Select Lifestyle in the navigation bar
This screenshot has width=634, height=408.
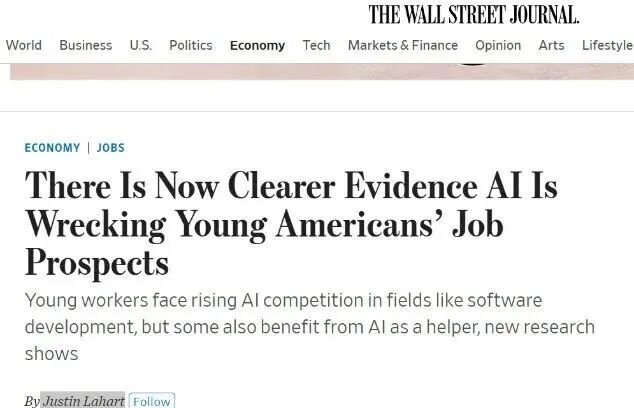tap(607, 45)
